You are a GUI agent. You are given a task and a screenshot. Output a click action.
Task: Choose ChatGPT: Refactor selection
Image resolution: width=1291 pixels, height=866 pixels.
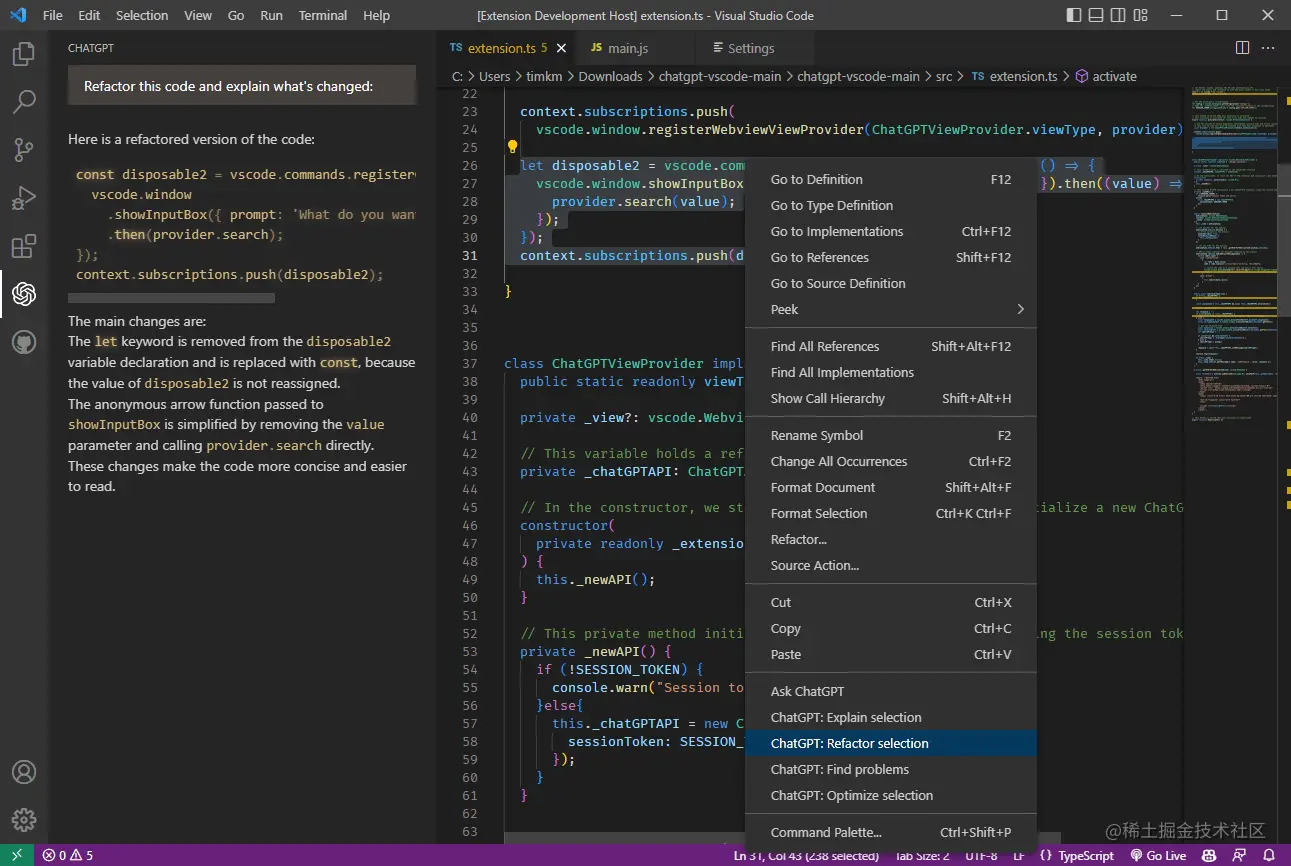(x=849, y=744)
